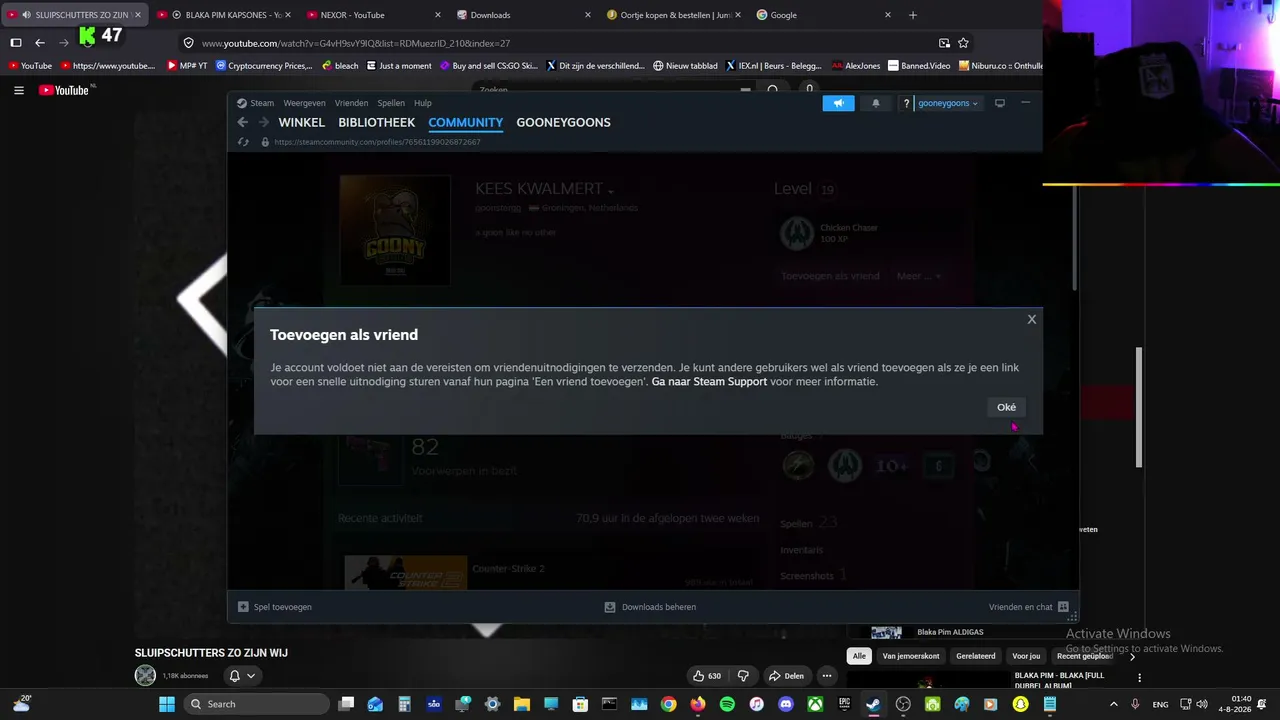Open the YouTube hamburger guide menu

(x=19, y=90)
